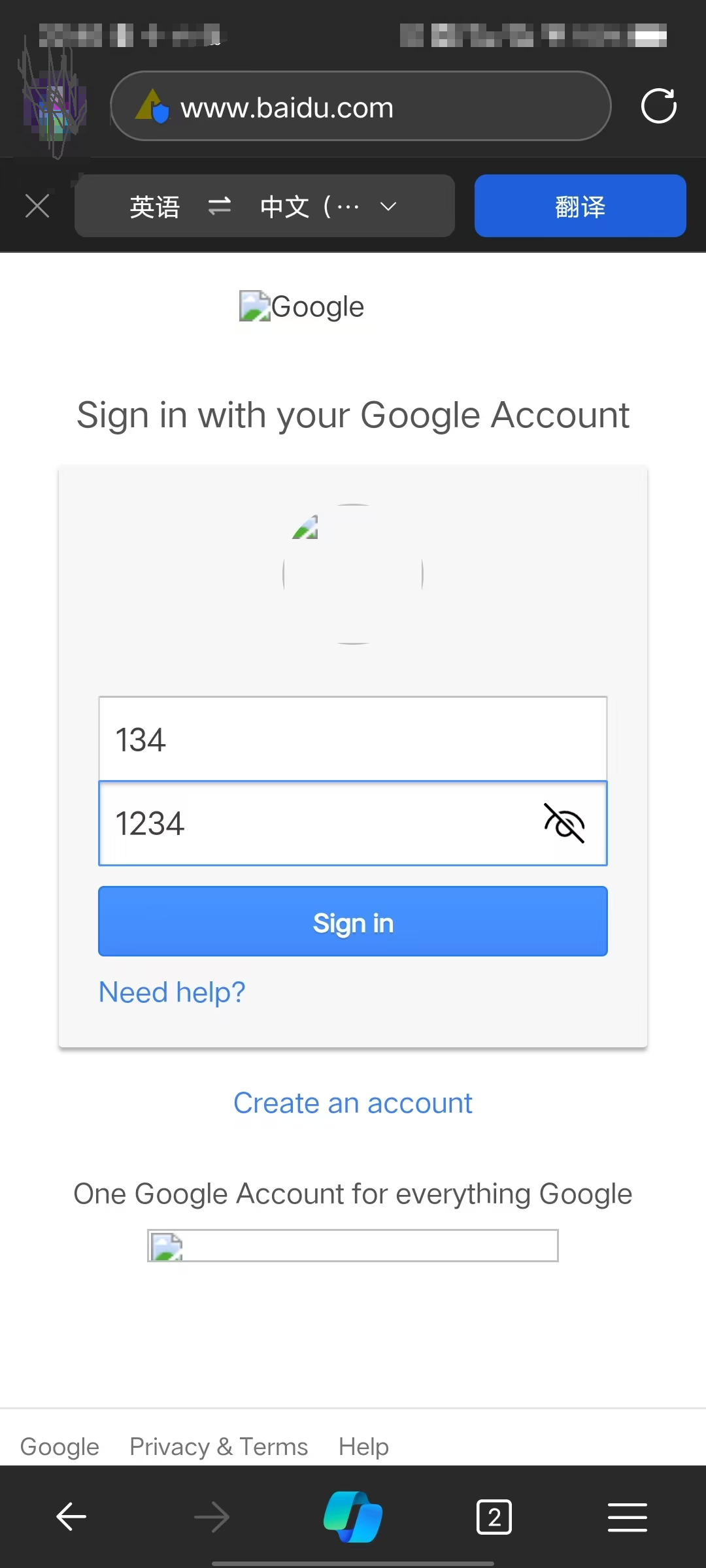706x1568 pixels.
Task: Tap the site security warning icon
Action: point(152,106)
